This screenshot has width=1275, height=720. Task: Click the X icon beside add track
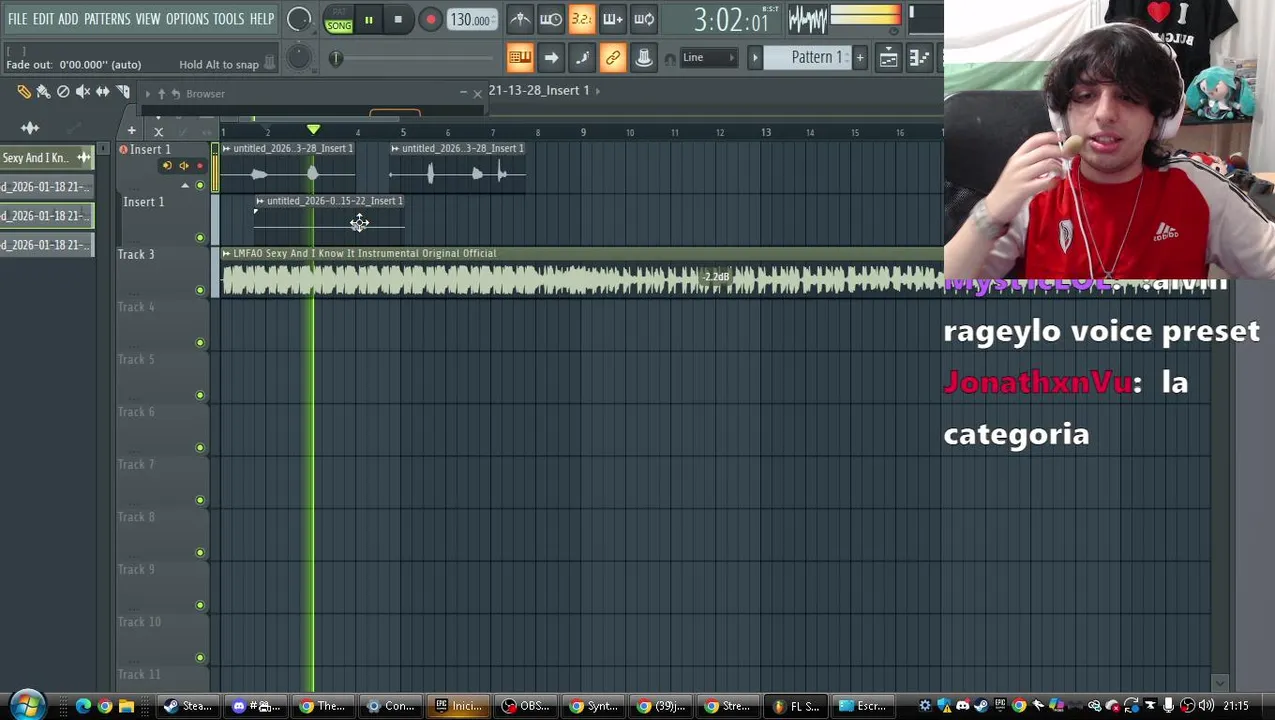[158, 131]
